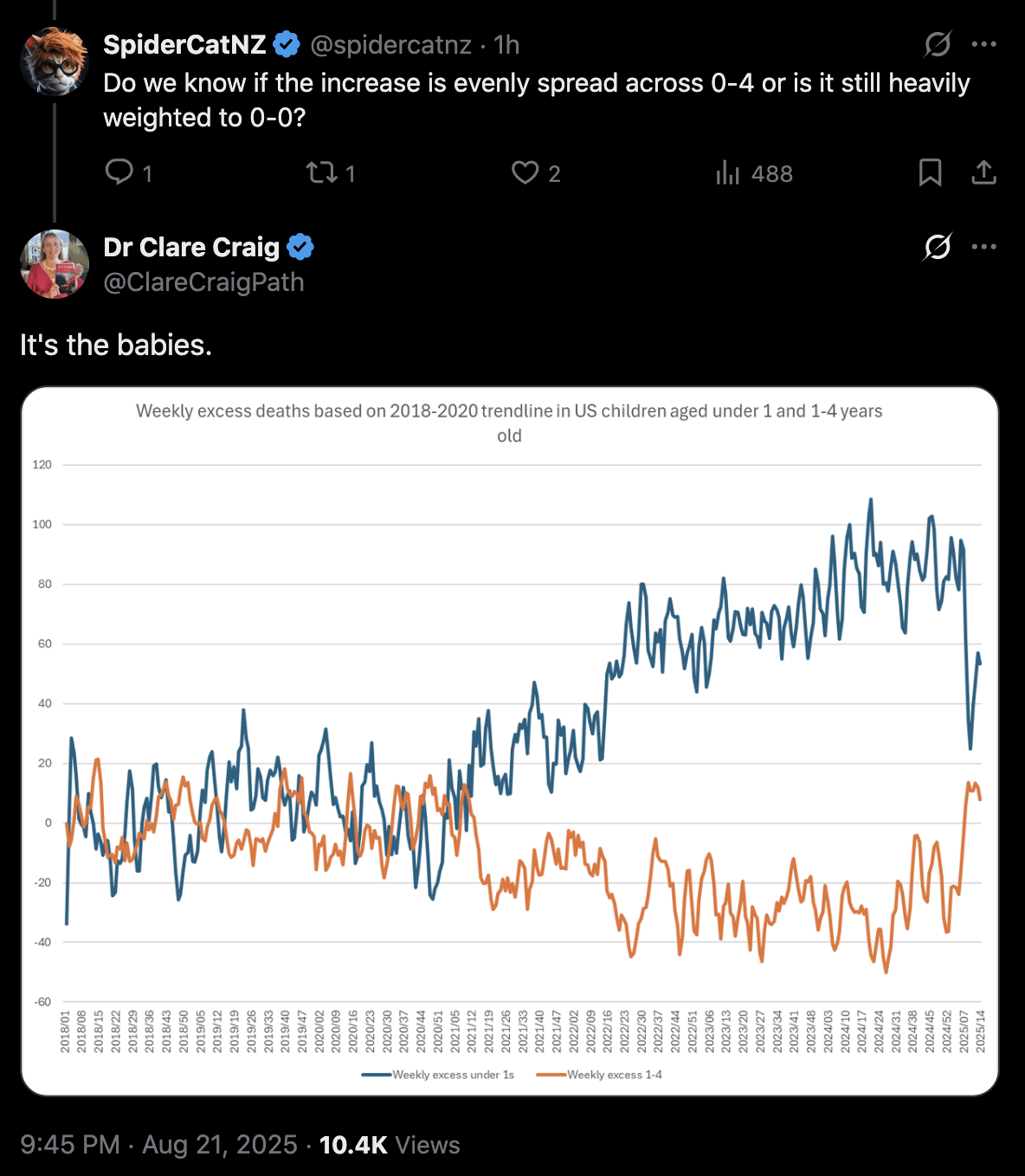This screenshot has width=1025, height=1176.
Task: Open more options on SpiderCatNZ's tweet
Action: [984, 44]
